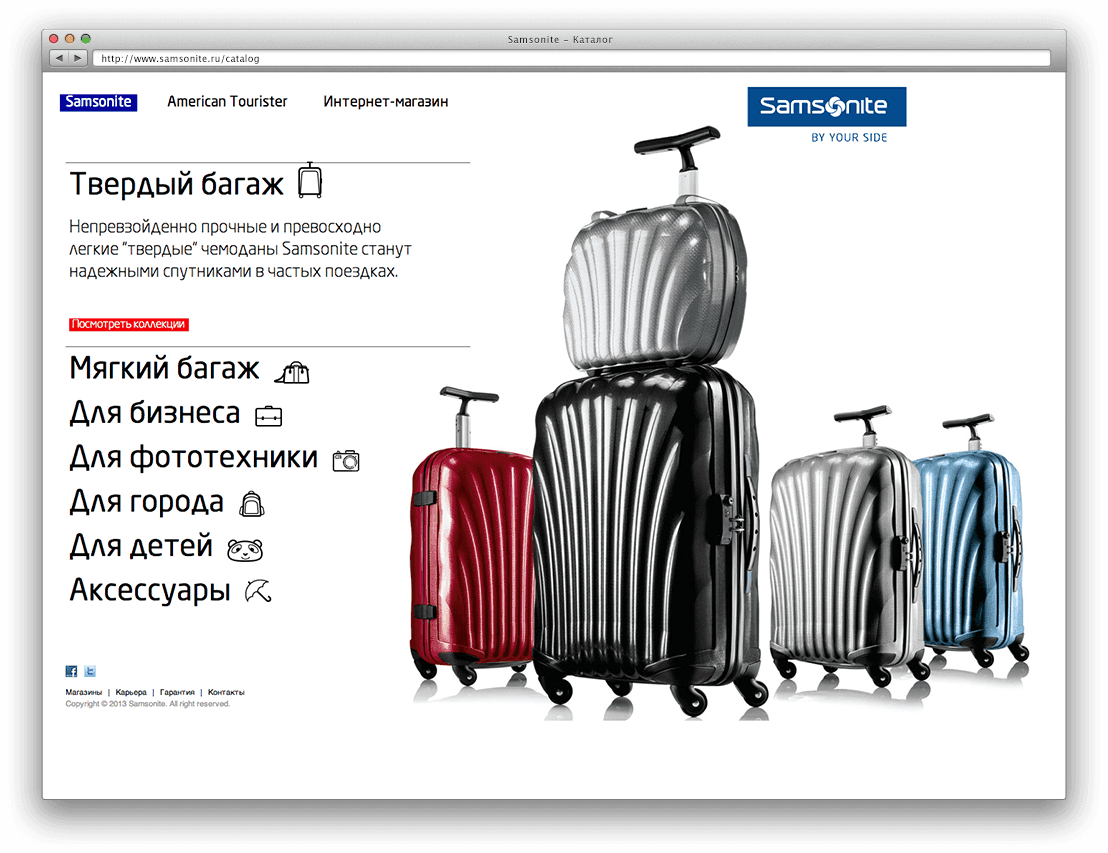Open the Twitter social icon
Viewport: 1108px width, 853px height.
[x=90, y=671]
